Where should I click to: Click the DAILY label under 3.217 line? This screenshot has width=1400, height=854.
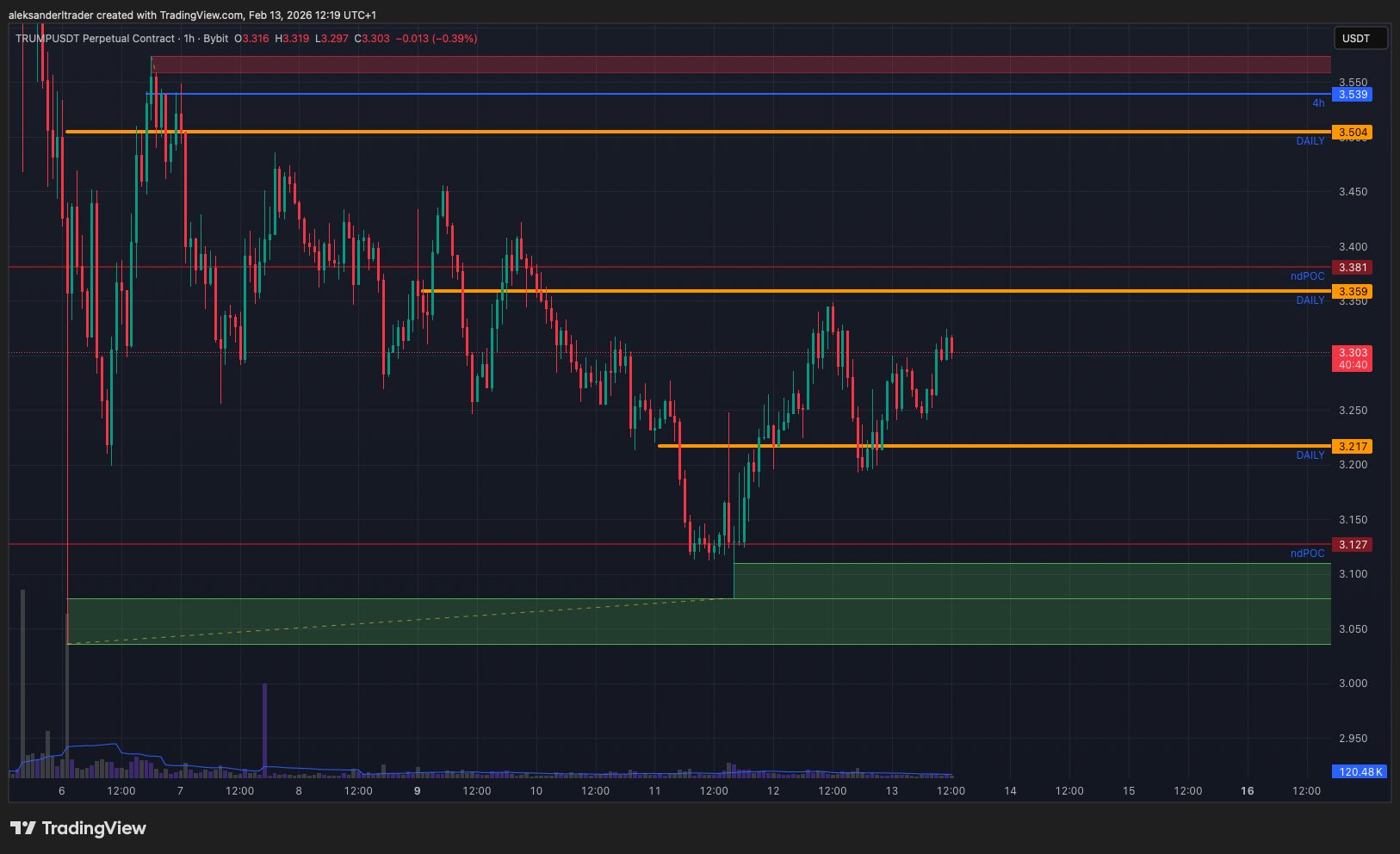click(x=1310, y=455)
